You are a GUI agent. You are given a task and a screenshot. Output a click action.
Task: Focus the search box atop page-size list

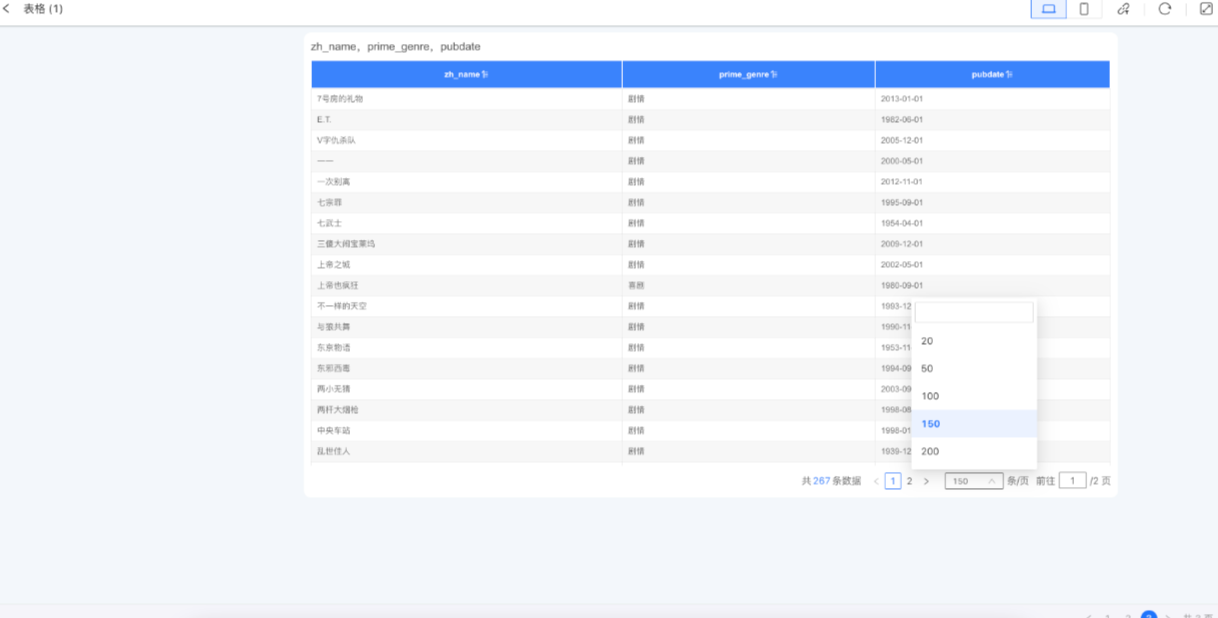click(x=974, y=313)
